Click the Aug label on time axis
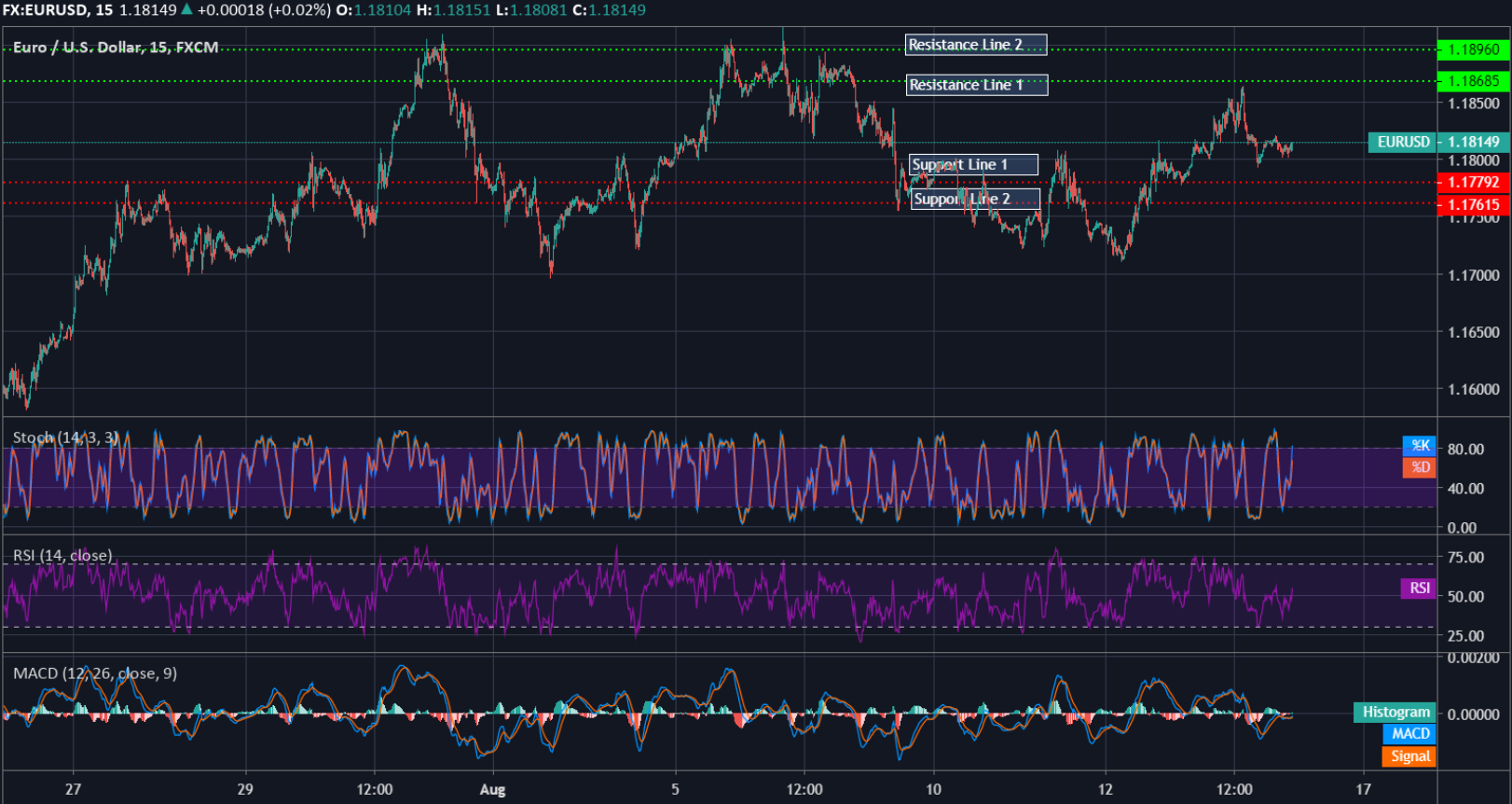 tap(492, 790)
